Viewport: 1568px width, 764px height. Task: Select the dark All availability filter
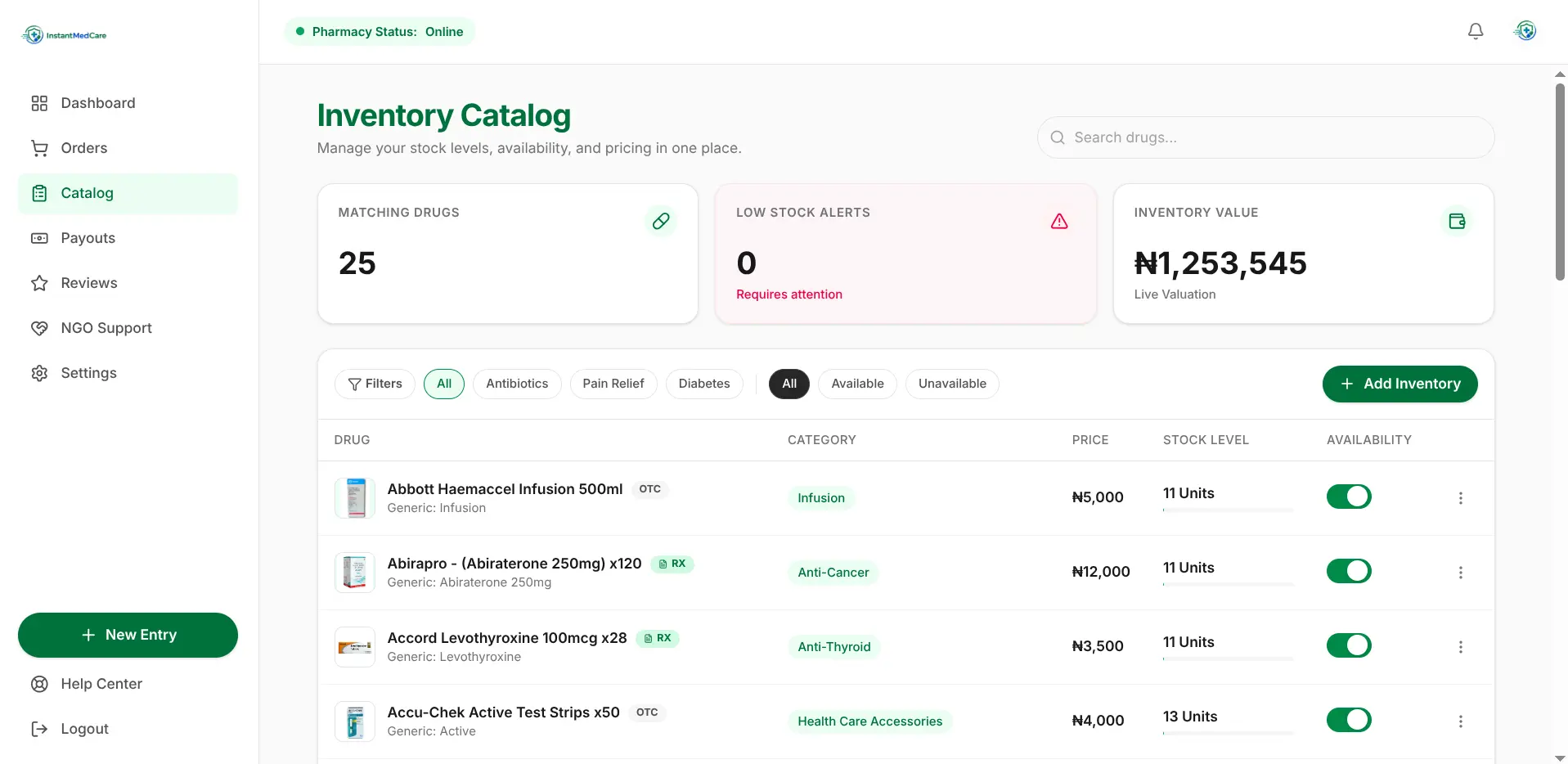click(x=789, y=384)
